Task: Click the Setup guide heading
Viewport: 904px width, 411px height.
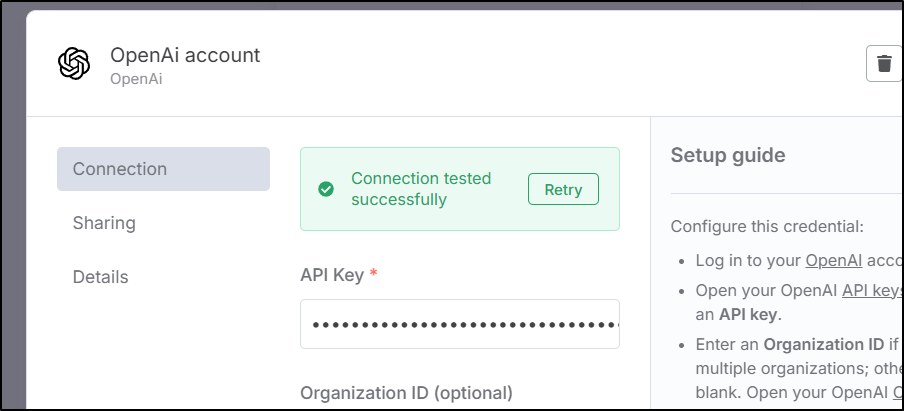Action: (x=728, y=155)
